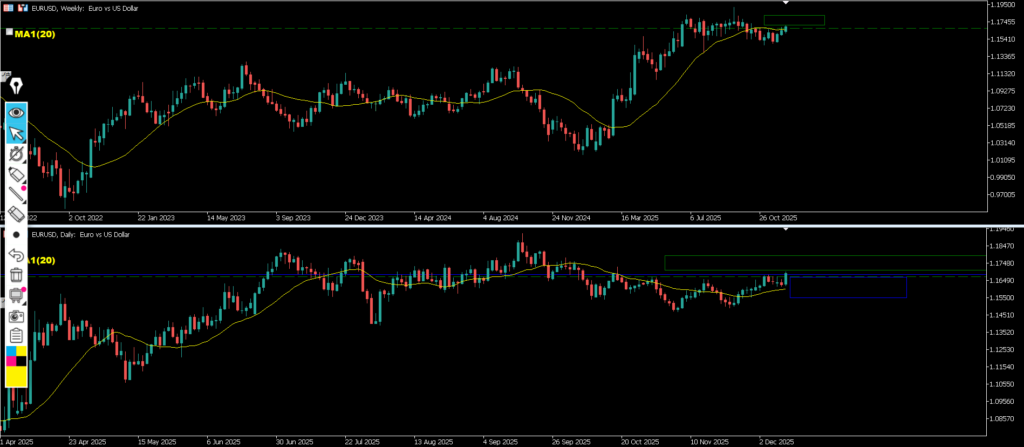This screenshot has width=1024, height=447.
Task: Click the chart shift triangle on daily chart
Action: click(785, 230)
